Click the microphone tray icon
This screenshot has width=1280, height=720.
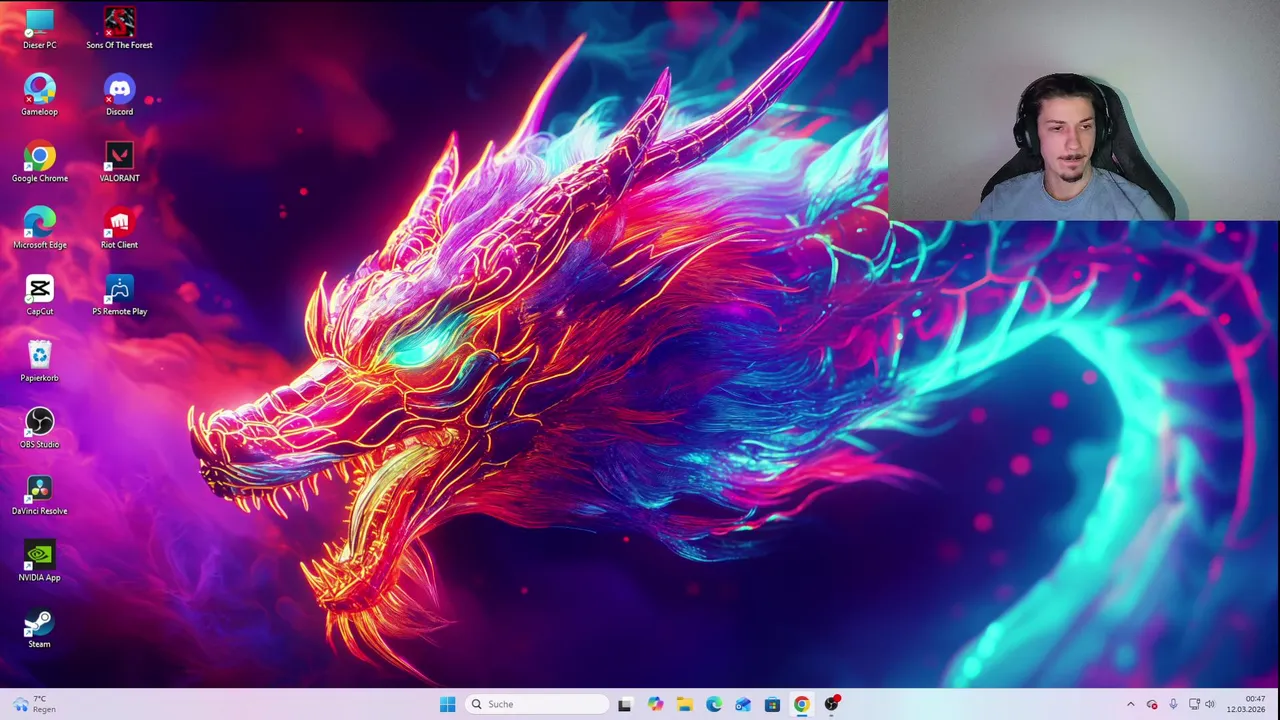point(1173,704)
